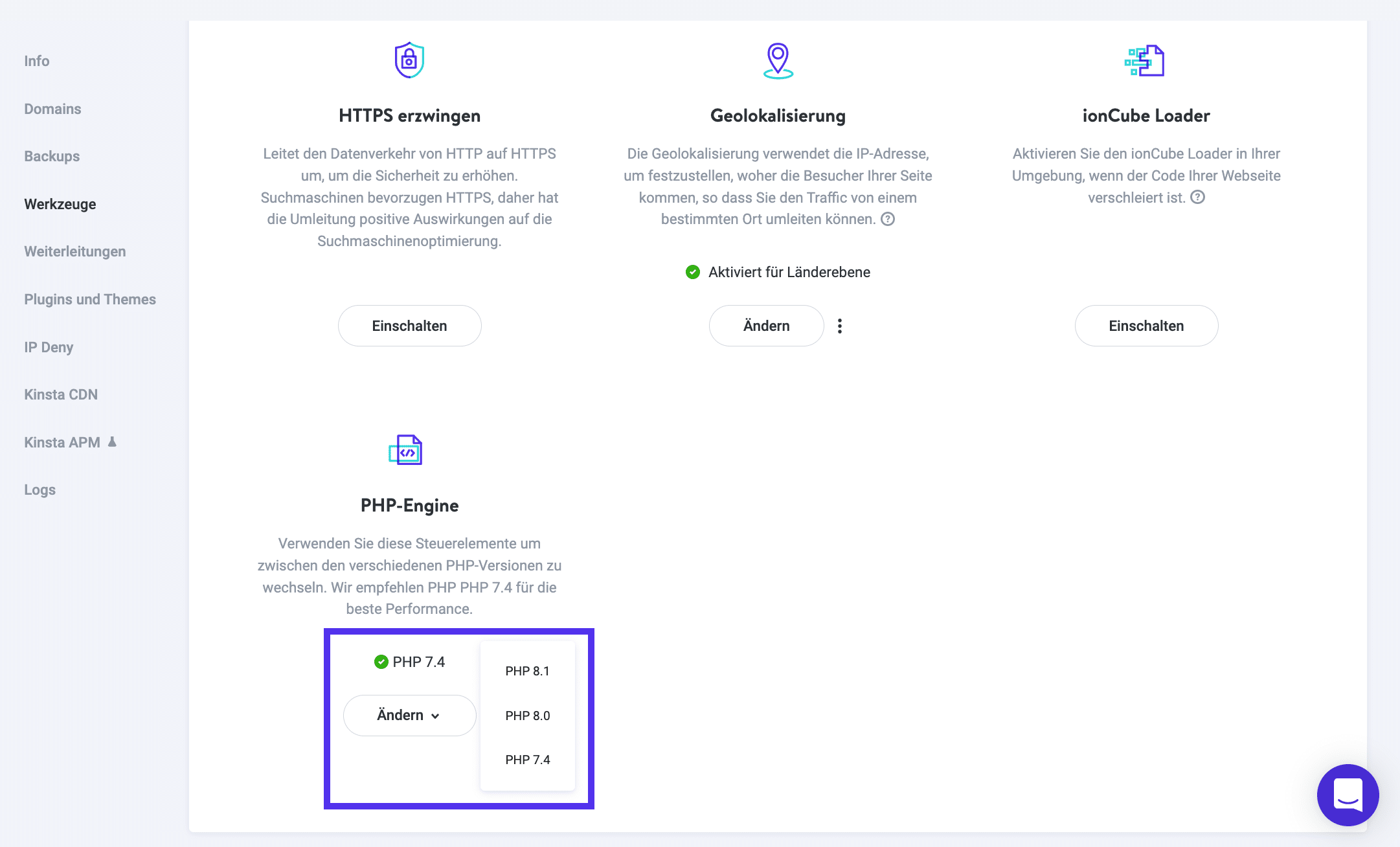The height and width of the screenshot is (847, 1400).
Task: Click the help icon next to ionCube description
Action: (1197, 198)
